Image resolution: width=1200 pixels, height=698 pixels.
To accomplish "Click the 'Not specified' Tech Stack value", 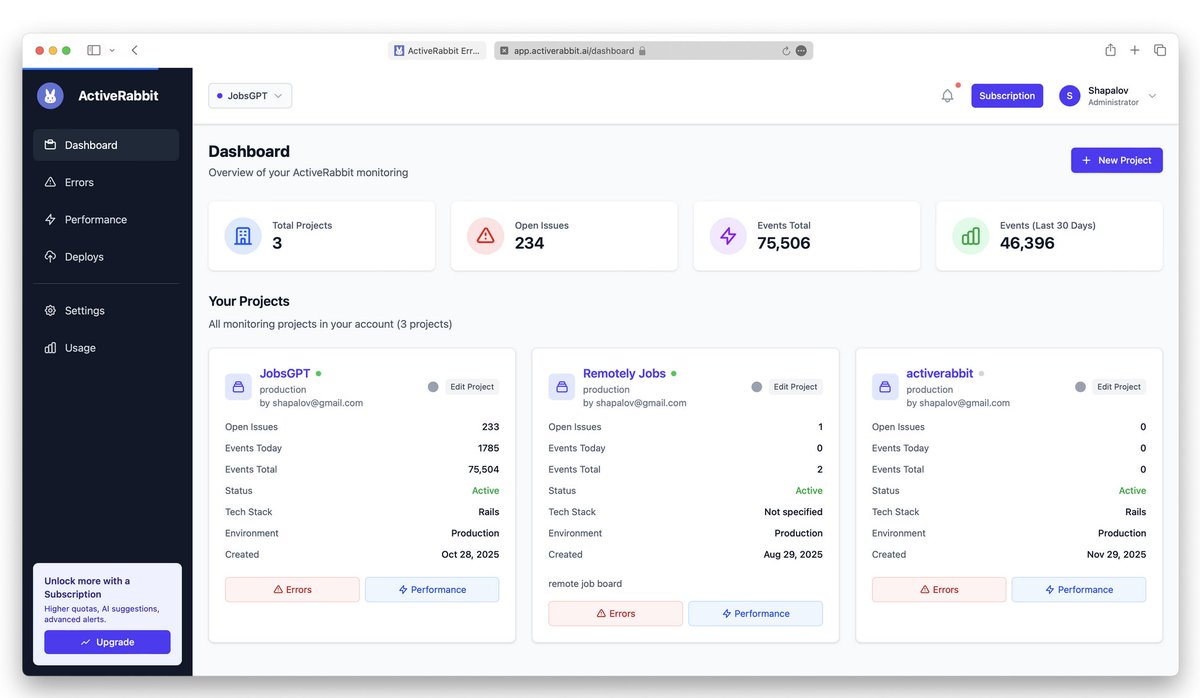I will click(x=793, y=512).
